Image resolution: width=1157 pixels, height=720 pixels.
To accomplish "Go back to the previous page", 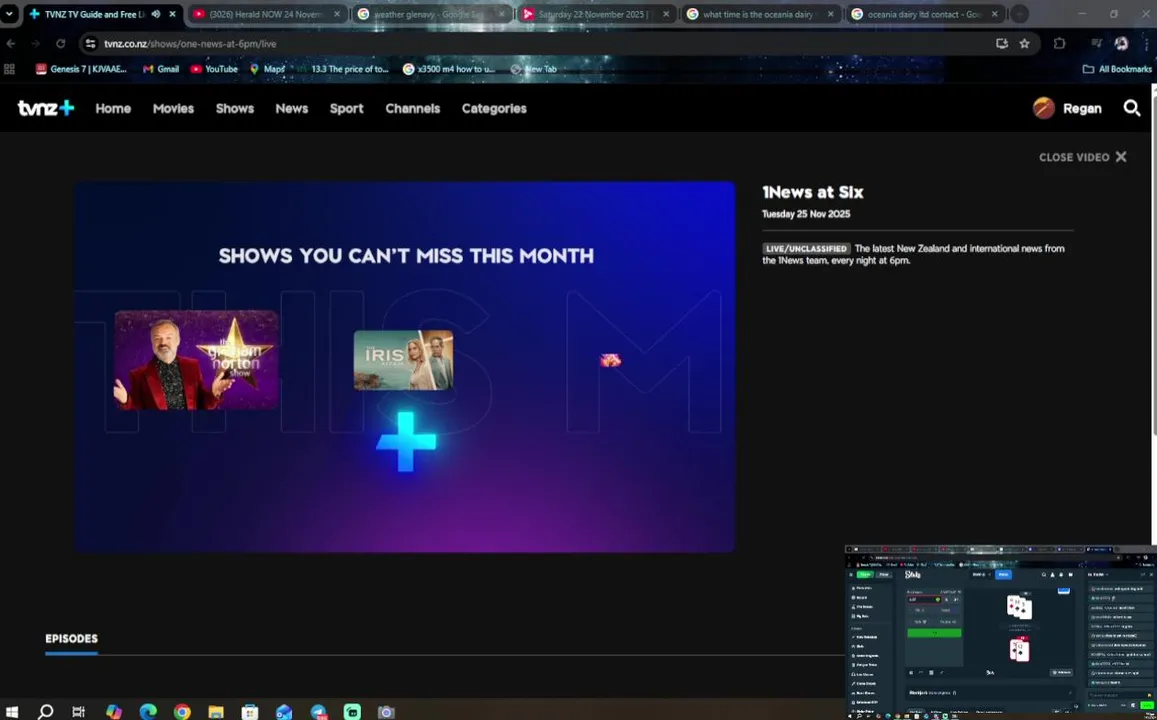I will (x=10, y=44).
